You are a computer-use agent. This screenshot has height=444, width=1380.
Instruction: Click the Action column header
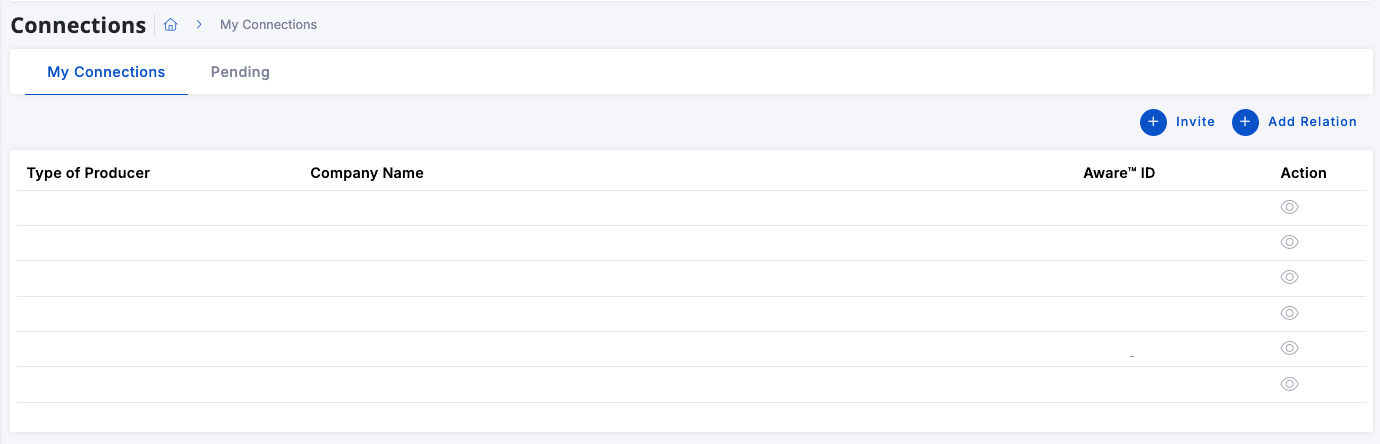coord(1303,173)
